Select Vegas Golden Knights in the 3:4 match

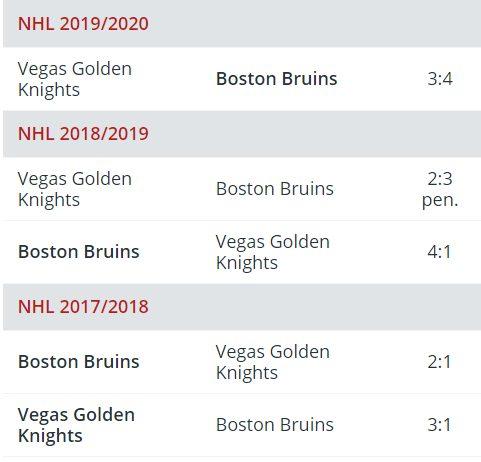(75, 79)
